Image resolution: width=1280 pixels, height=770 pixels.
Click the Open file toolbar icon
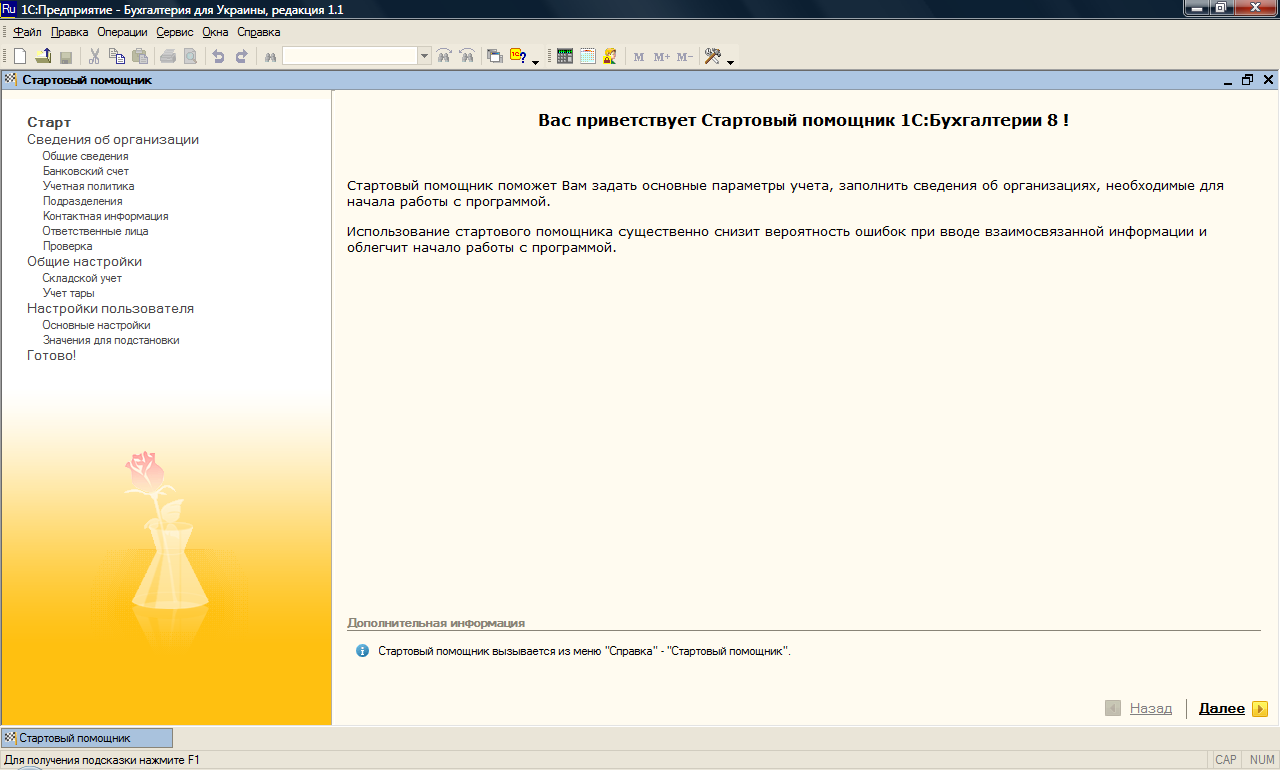pos(43,56)
